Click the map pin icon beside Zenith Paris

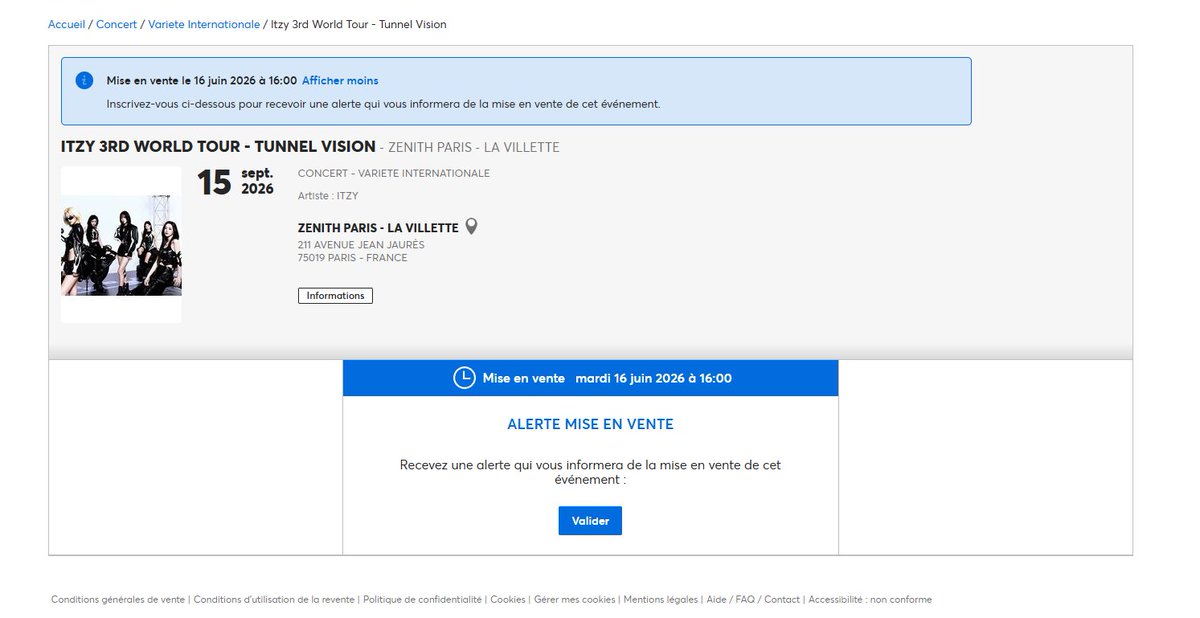(x=472, y=227)
